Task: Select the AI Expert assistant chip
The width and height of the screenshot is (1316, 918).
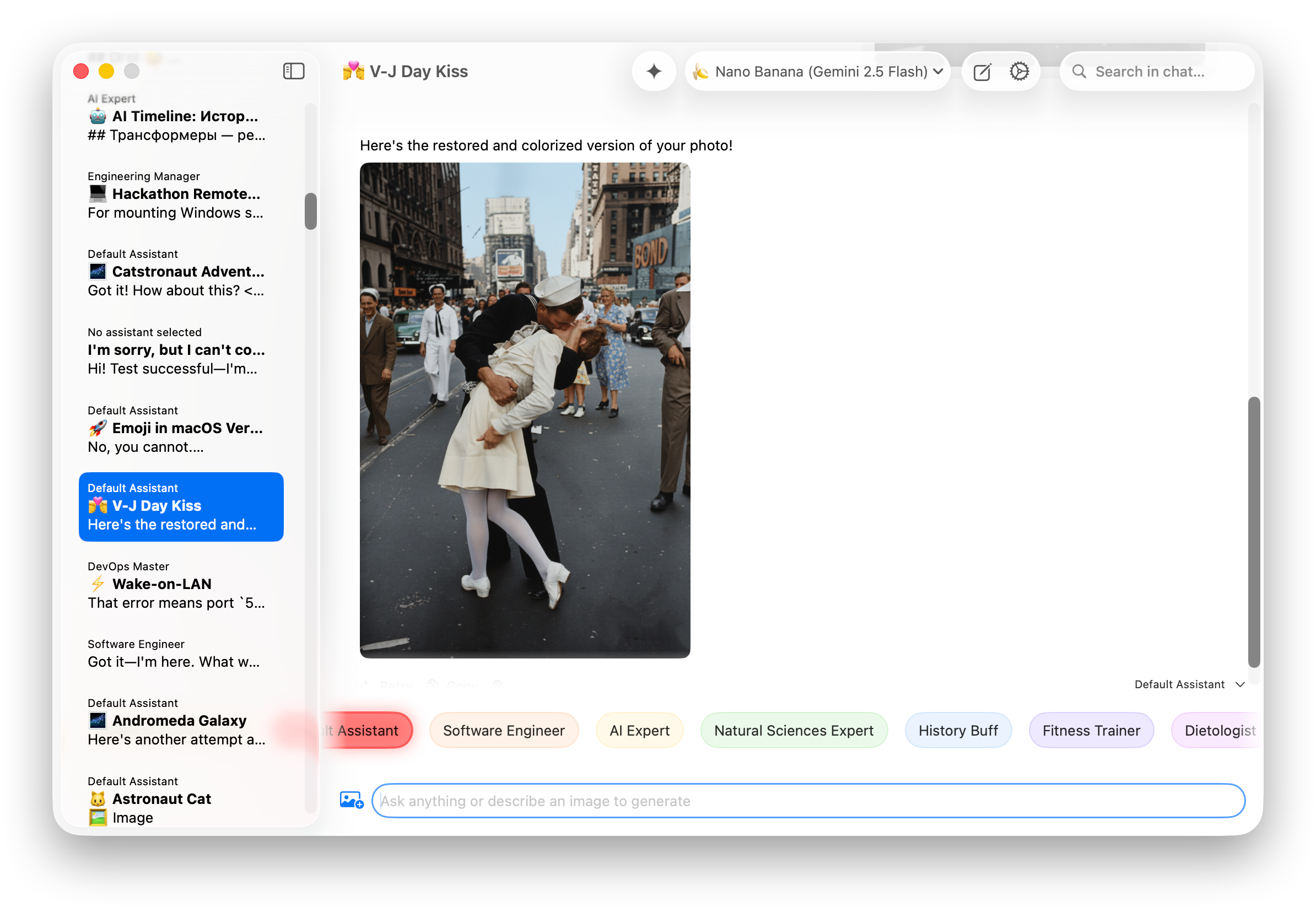Action: click(639, 730)
